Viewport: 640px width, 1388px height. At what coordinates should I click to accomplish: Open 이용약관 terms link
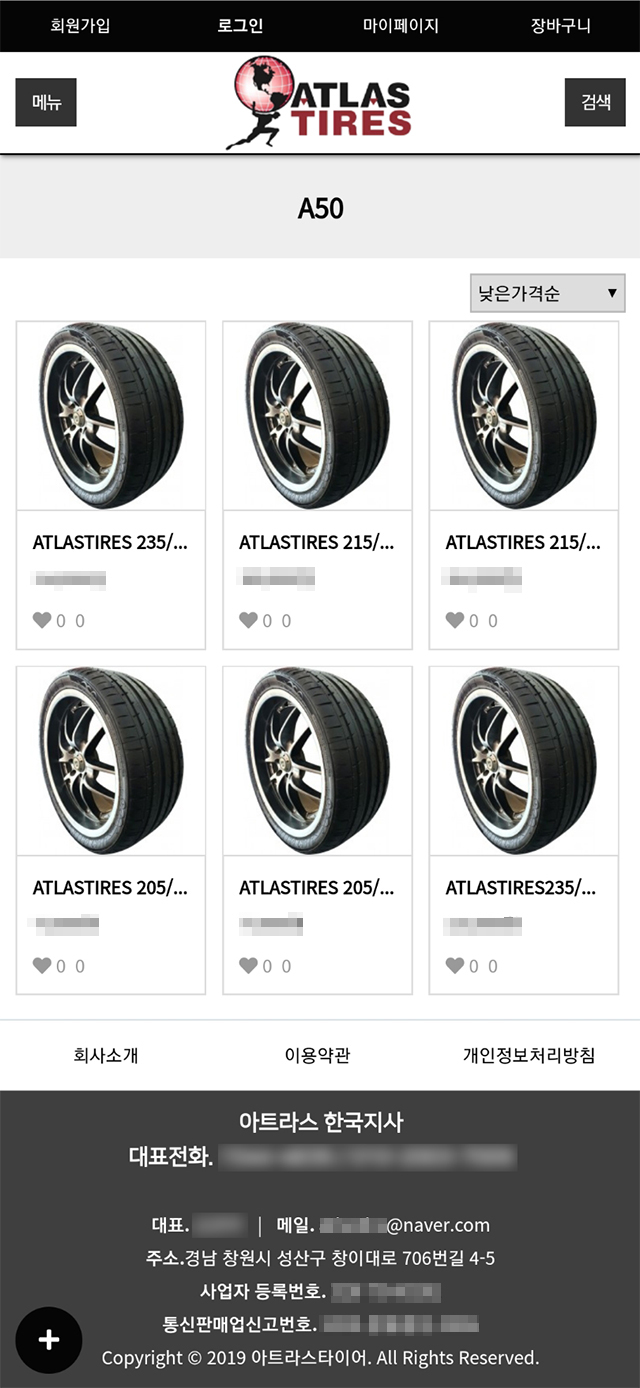click(x=318, y=1055)
